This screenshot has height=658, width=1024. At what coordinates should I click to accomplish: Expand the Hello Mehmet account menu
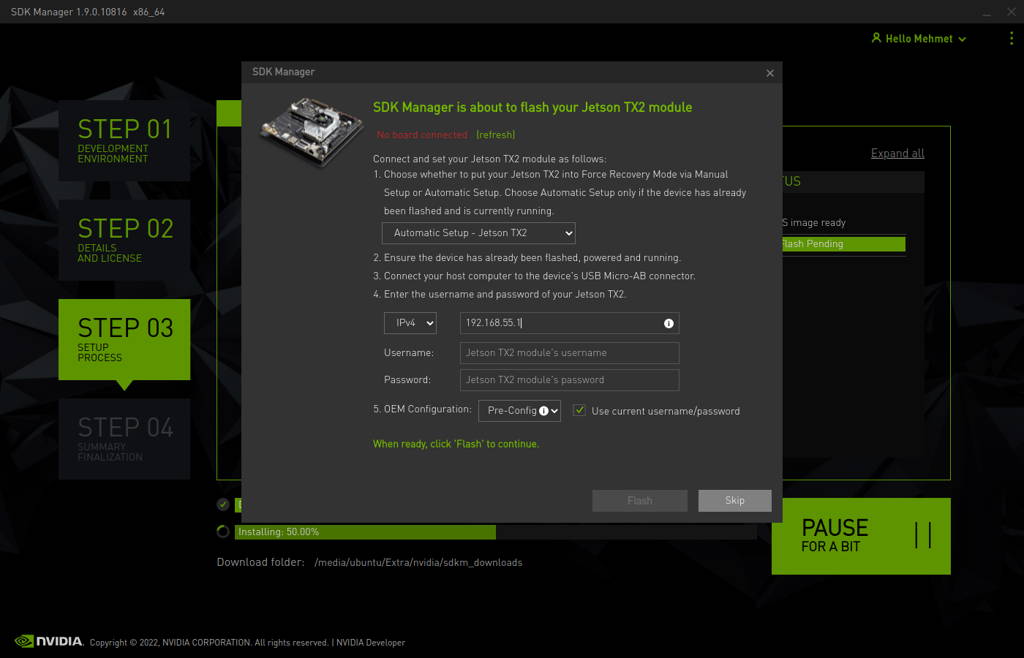pos(919,39)
